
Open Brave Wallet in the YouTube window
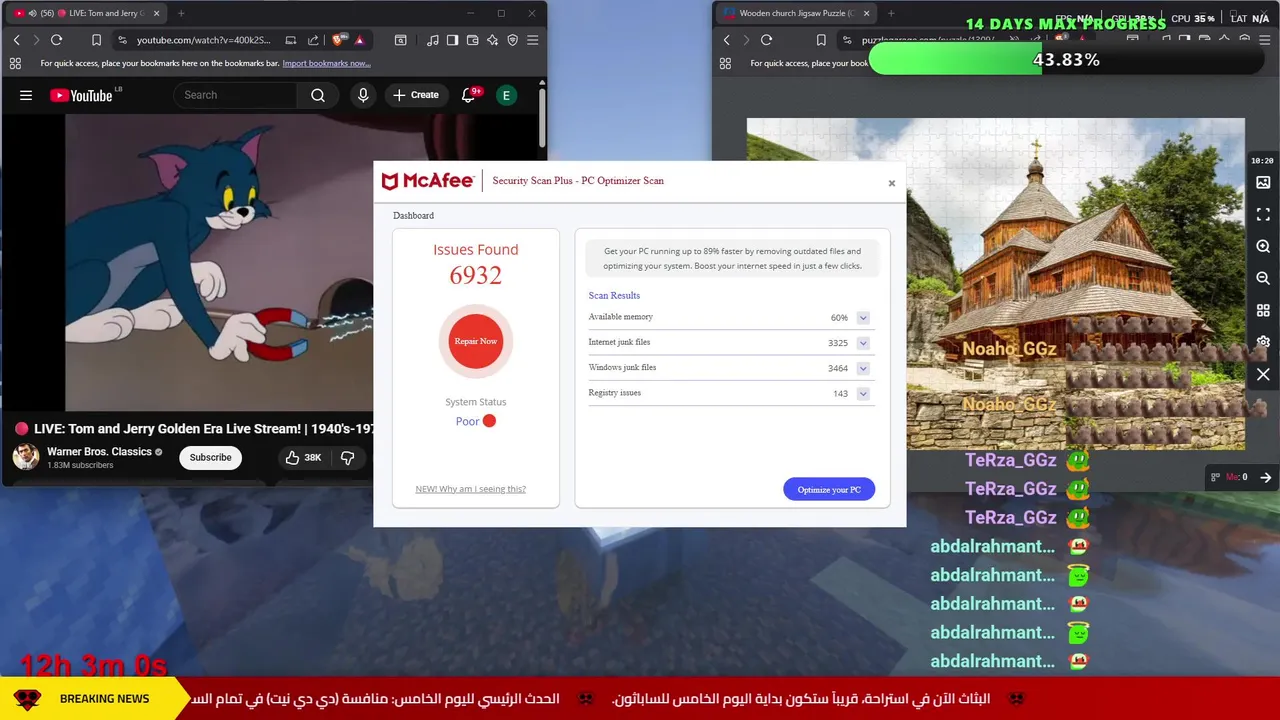[x=472, y=40]
